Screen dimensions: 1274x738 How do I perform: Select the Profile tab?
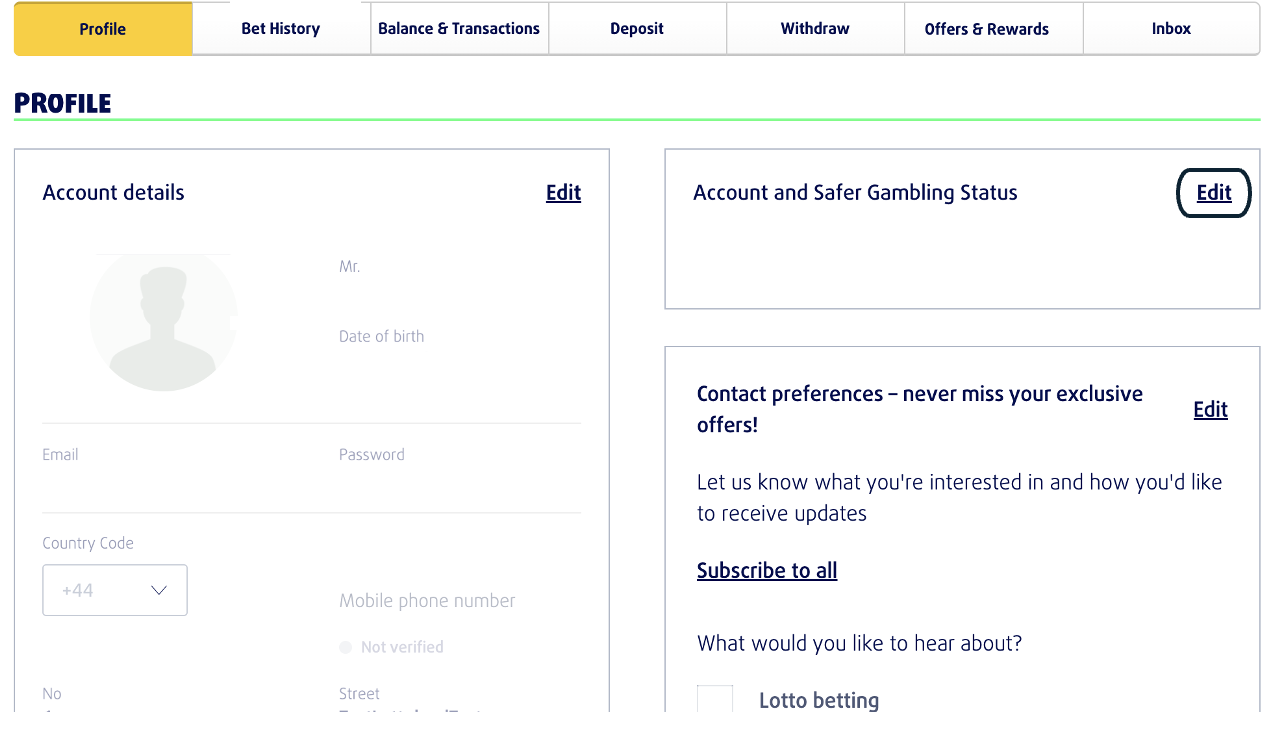(103, 29)
